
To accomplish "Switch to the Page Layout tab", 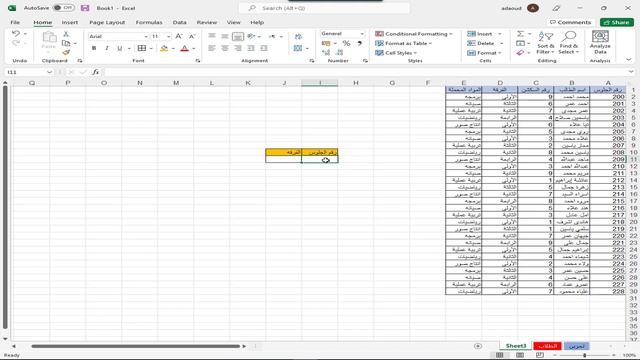I will pyautogui.click(x=107, y=22).
